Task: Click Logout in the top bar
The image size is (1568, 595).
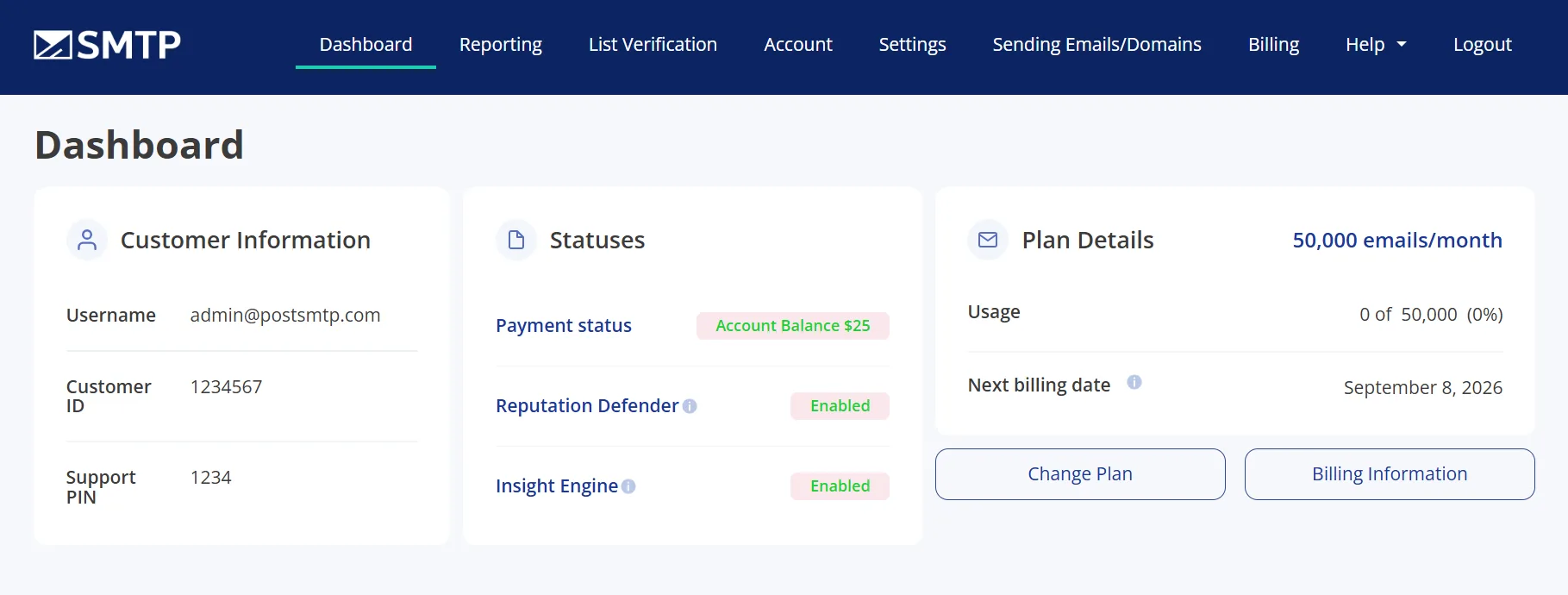Action: (x=1482, y=44)
